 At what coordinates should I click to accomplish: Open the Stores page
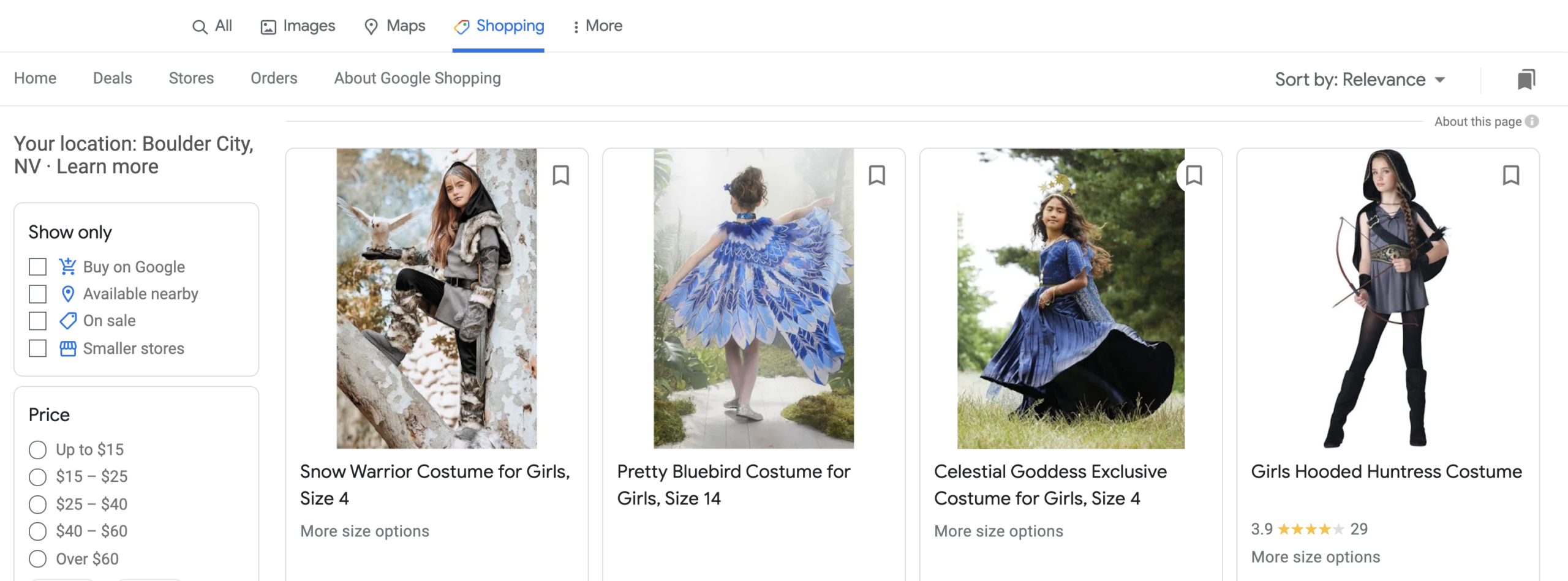point(191,78)
